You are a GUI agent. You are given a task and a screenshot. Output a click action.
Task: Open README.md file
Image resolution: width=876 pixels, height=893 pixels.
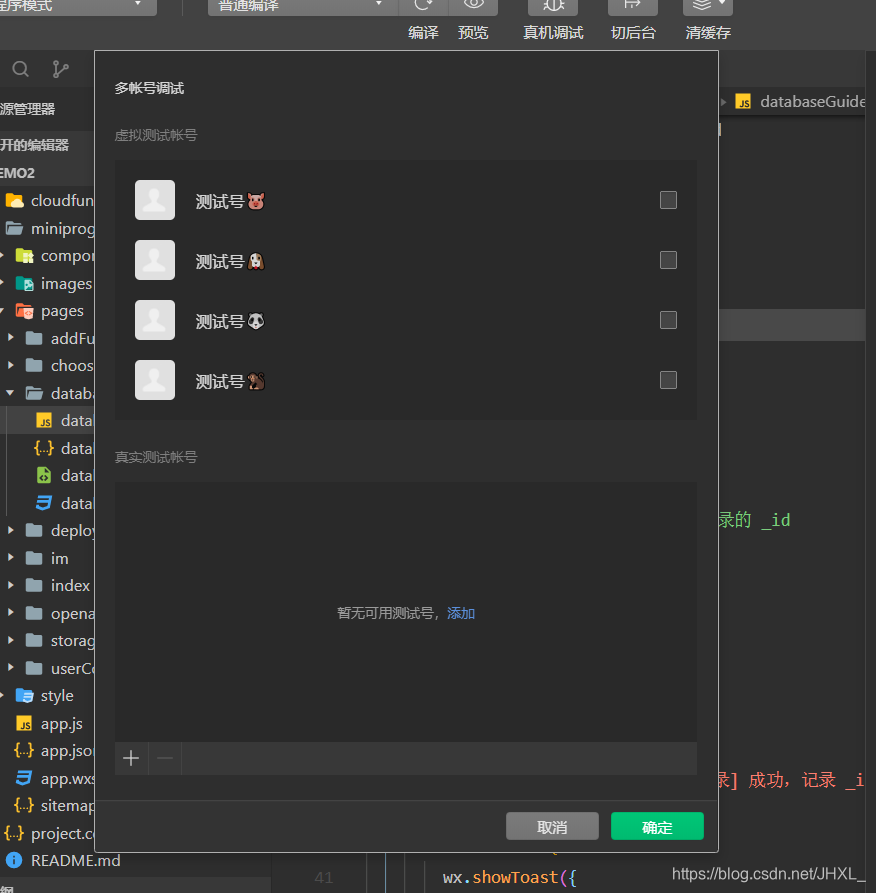pos(63,860)
